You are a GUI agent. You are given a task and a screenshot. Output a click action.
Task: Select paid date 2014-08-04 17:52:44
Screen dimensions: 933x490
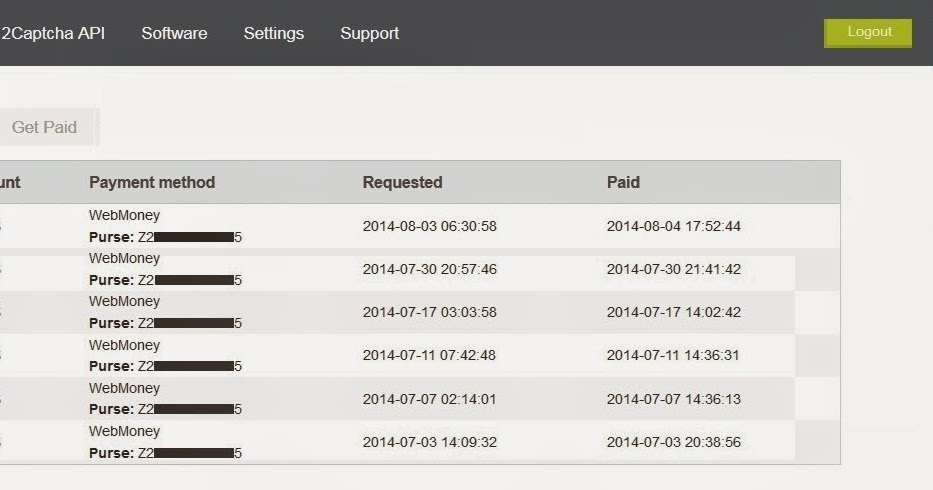click(x=673, y=226)
